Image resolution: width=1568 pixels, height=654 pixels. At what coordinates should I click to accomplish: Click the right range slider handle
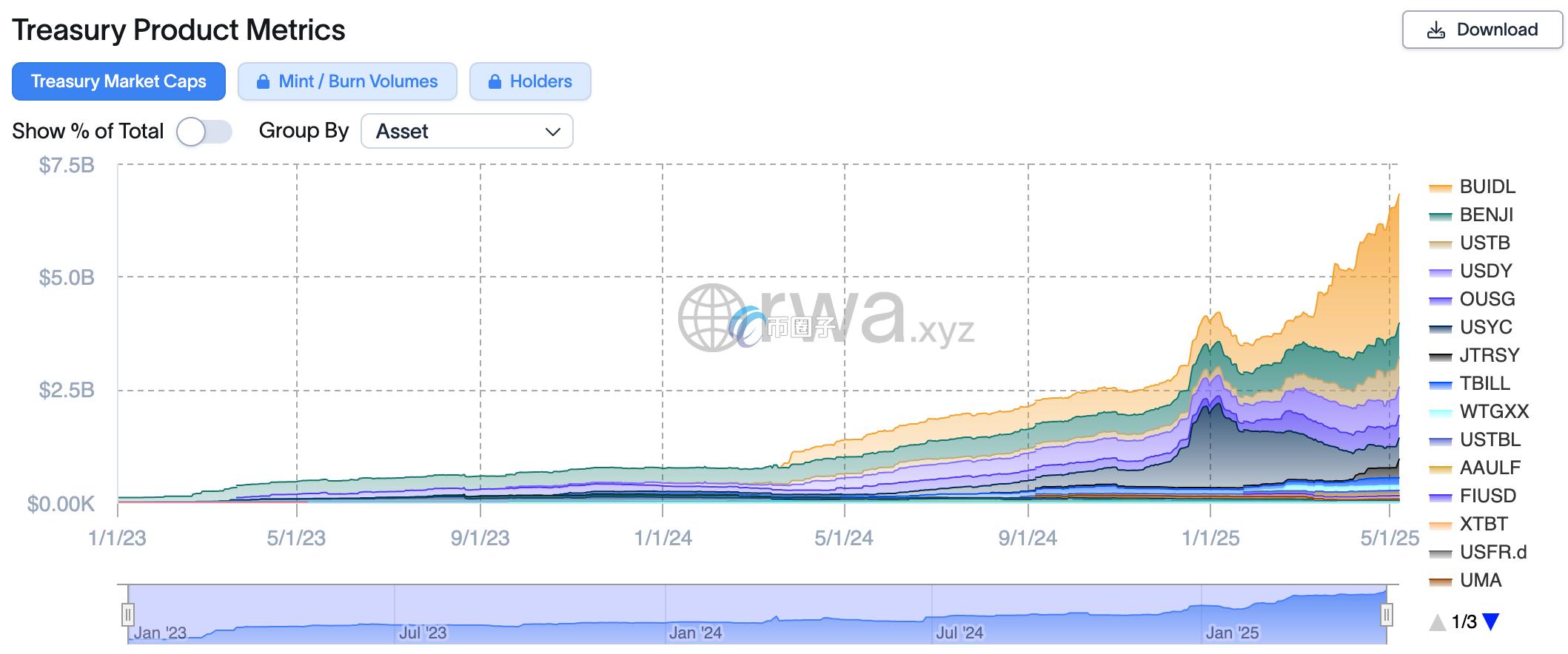click(1387, 615)
